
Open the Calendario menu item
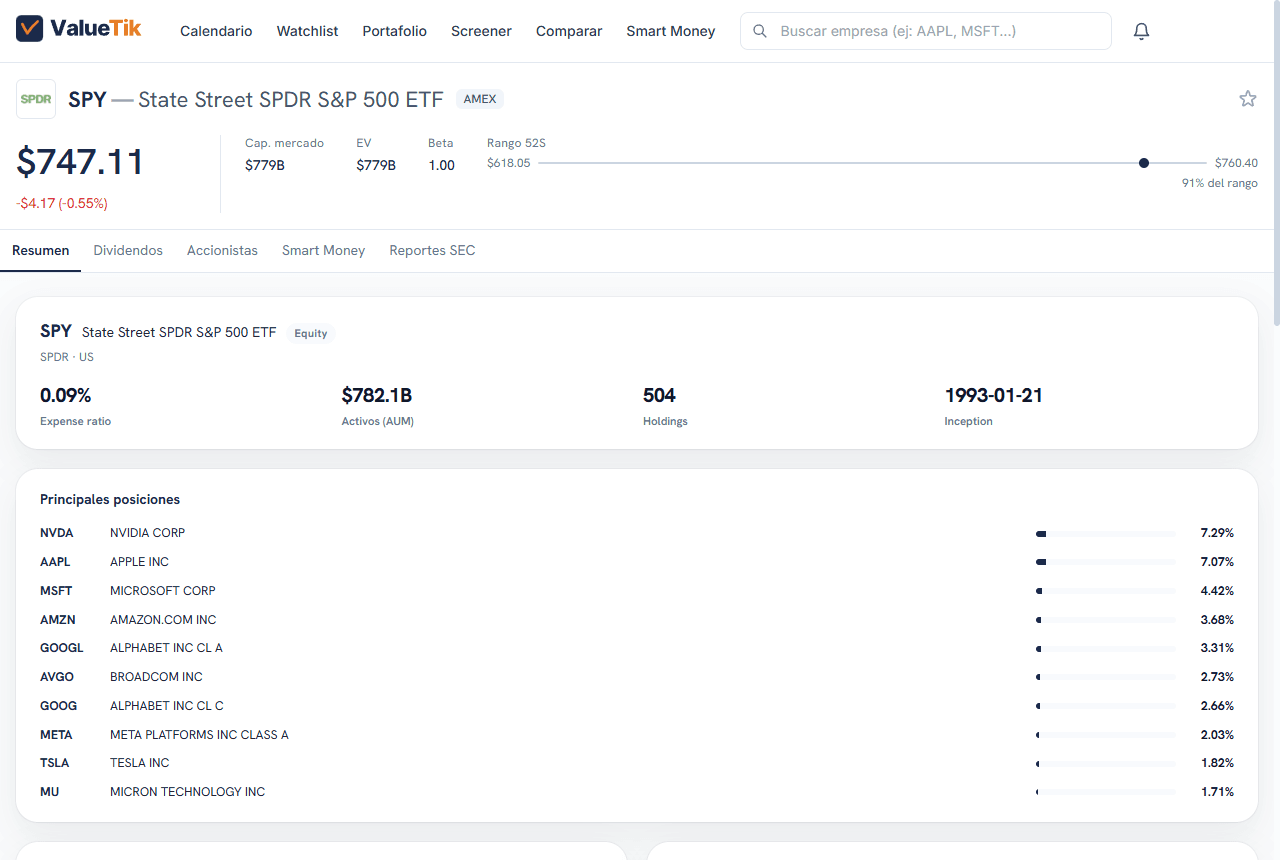tap(216, 31)
